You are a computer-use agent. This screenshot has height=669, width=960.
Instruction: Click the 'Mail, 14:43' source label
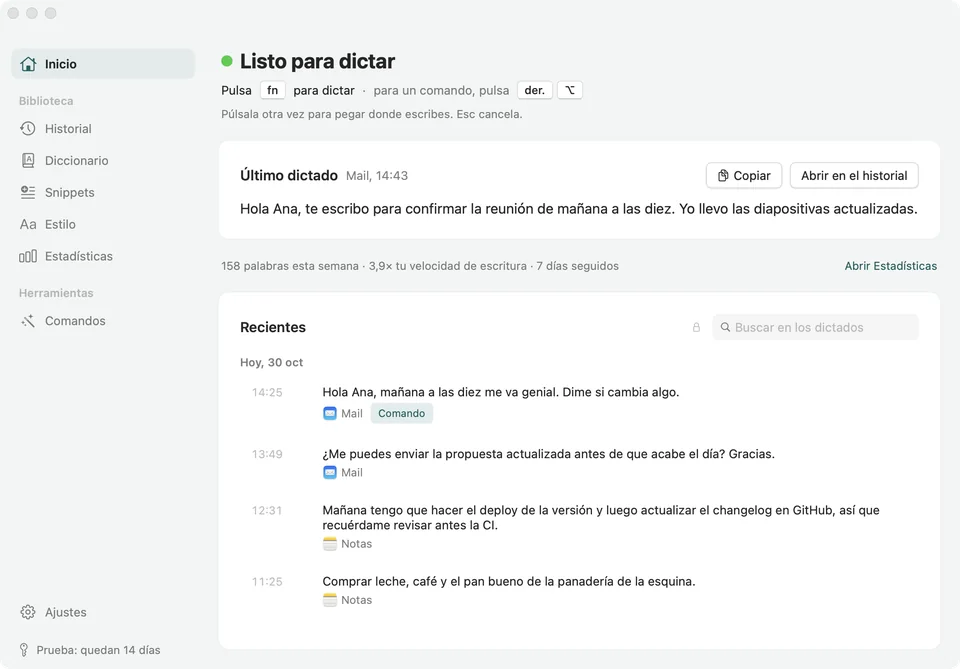377,176
